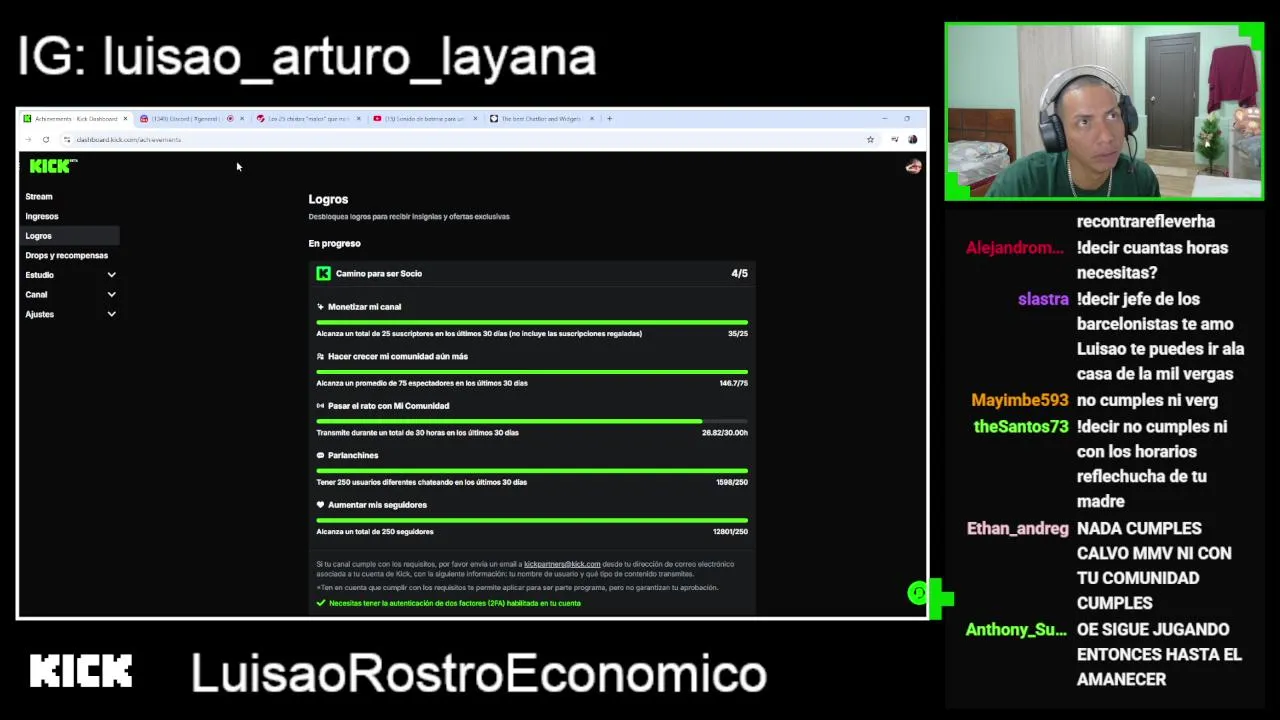This screenshot has height=720, width=1280.
Task: Click the Kick logo in the dashboard header
Action: pyautogui.click(x=53, y=166)
